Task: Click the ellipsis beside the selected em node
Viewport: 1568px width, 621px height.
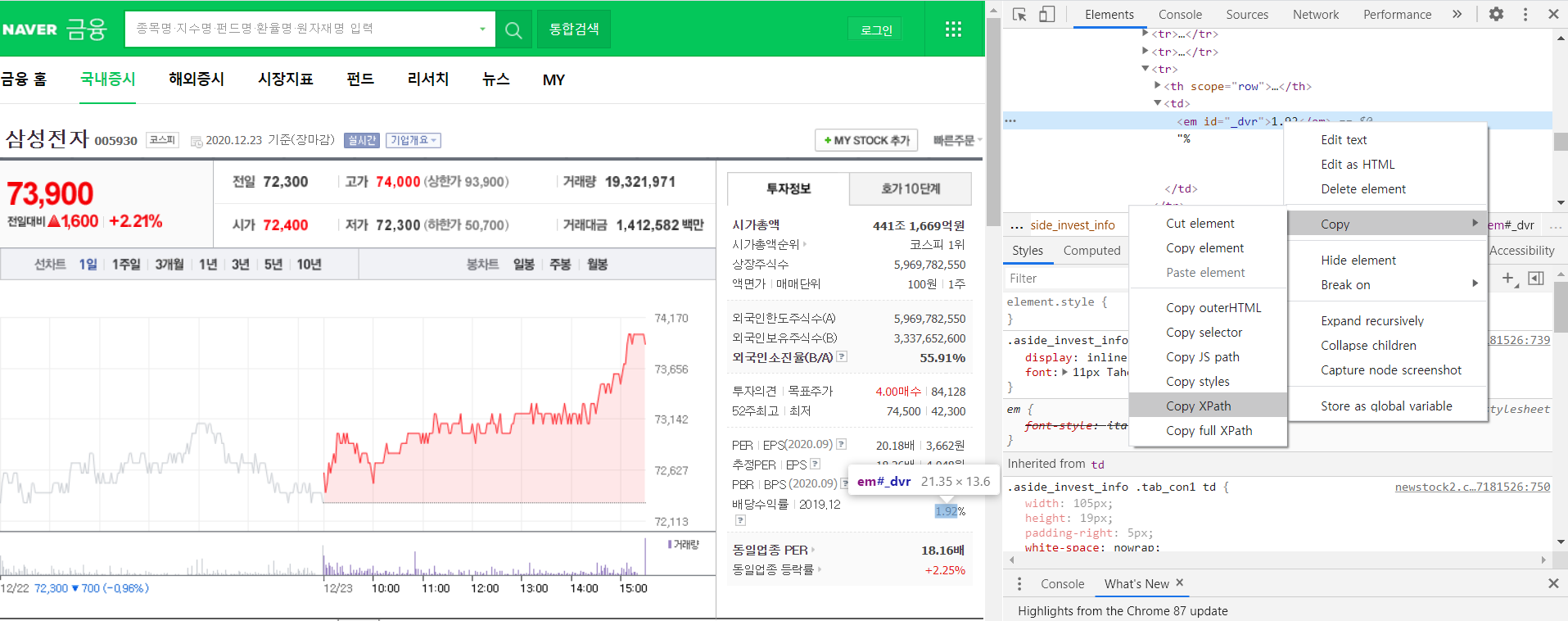Action: (1010, 120)
